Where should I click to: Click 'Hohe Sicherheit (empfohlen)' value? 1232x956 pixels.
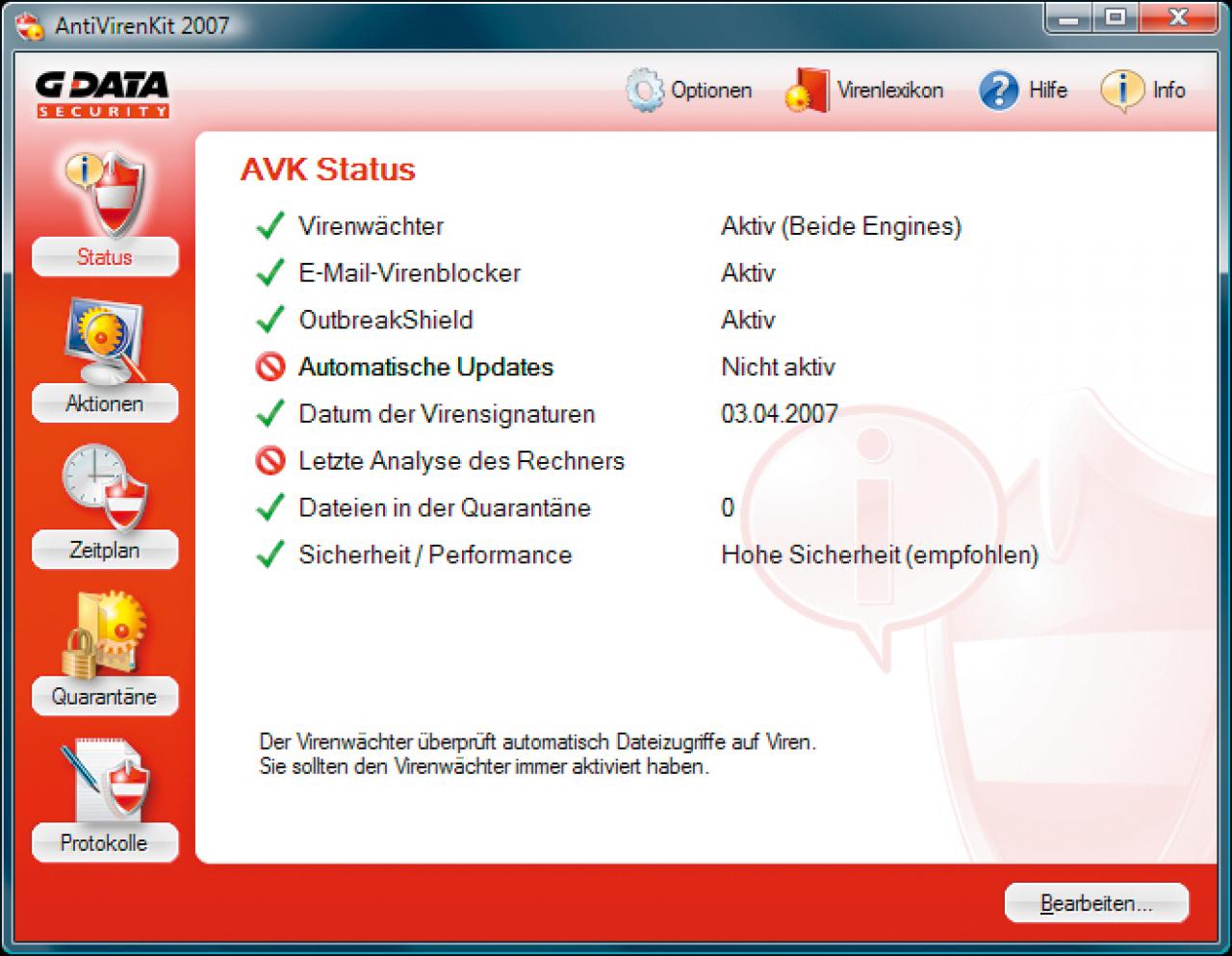point(880,555)
